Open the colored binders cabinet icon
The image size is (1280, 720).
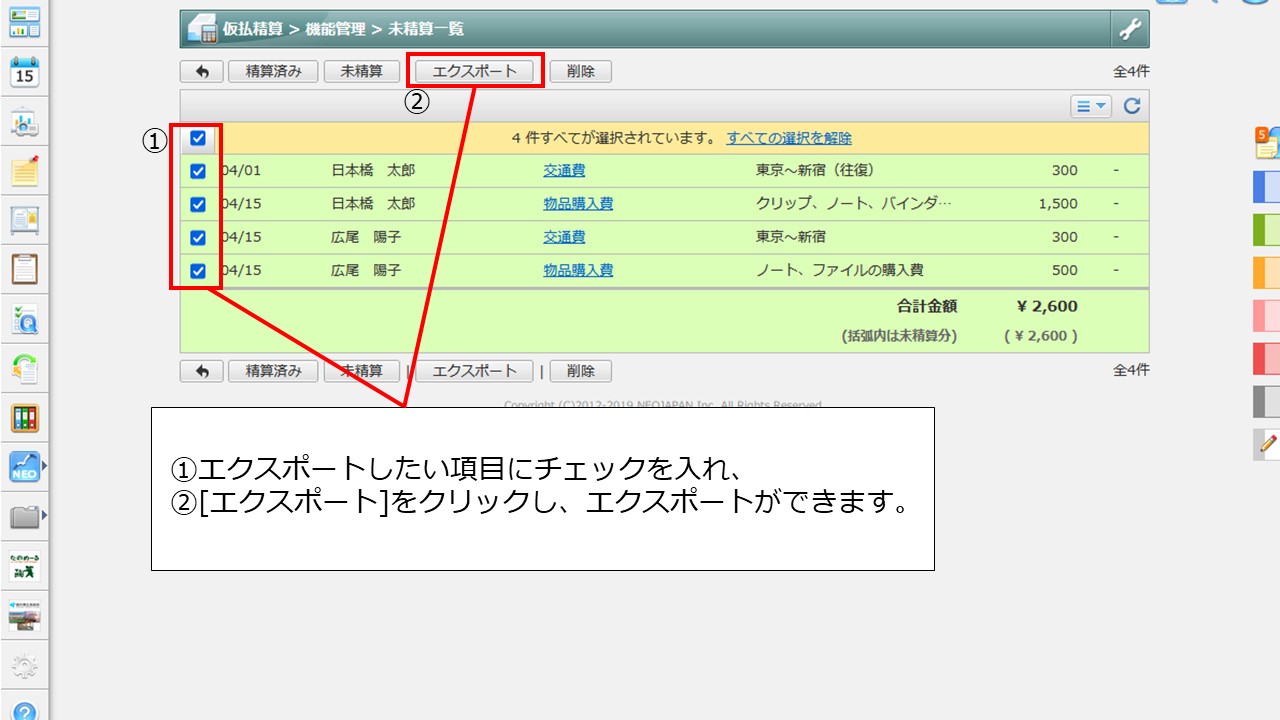(25, 418)
